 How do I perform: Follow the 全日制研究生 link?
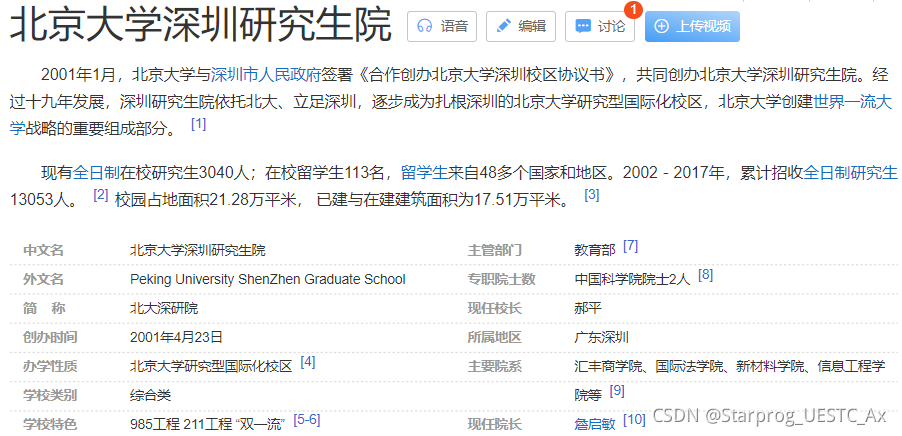pos(850,172)
